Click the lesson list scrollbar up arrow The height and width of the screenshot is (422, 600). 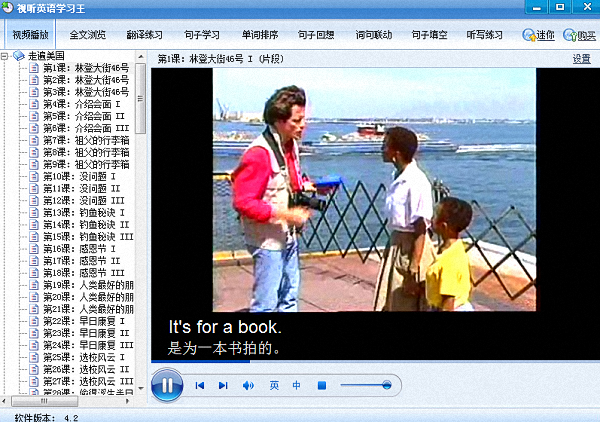(x=142, y=56)
